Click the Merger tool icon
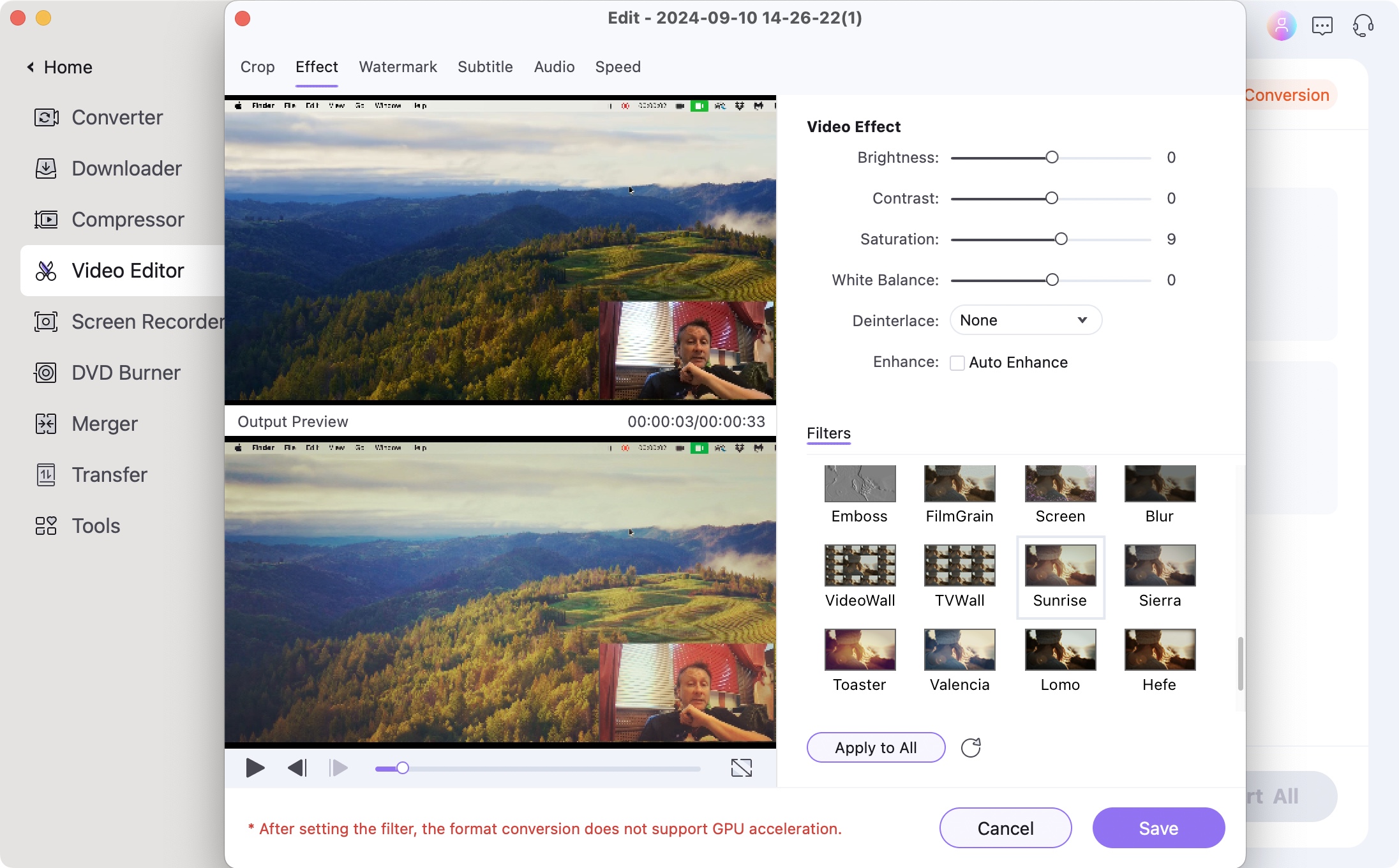Viewport: 1399px width, 868px height. [x=46, y=422]
